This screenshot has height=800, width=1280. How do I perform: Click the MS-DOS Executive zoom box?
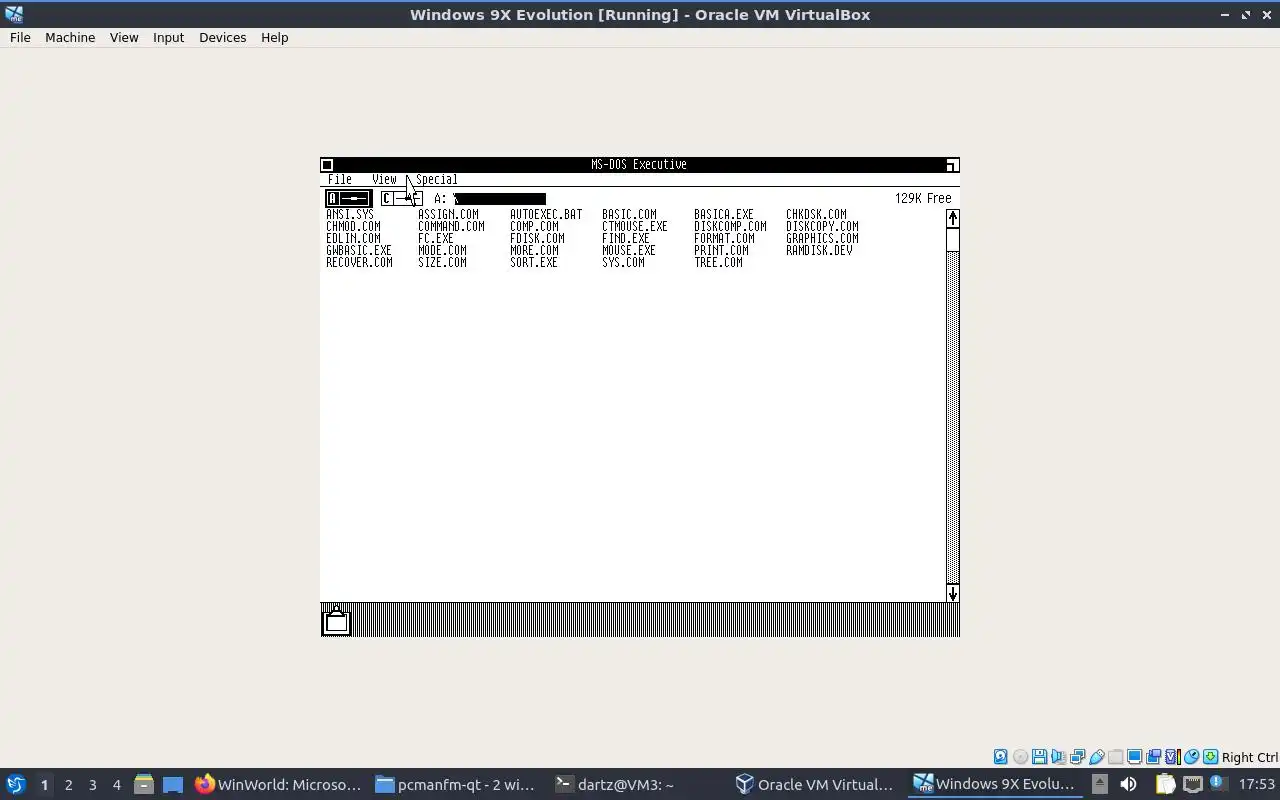952,165
